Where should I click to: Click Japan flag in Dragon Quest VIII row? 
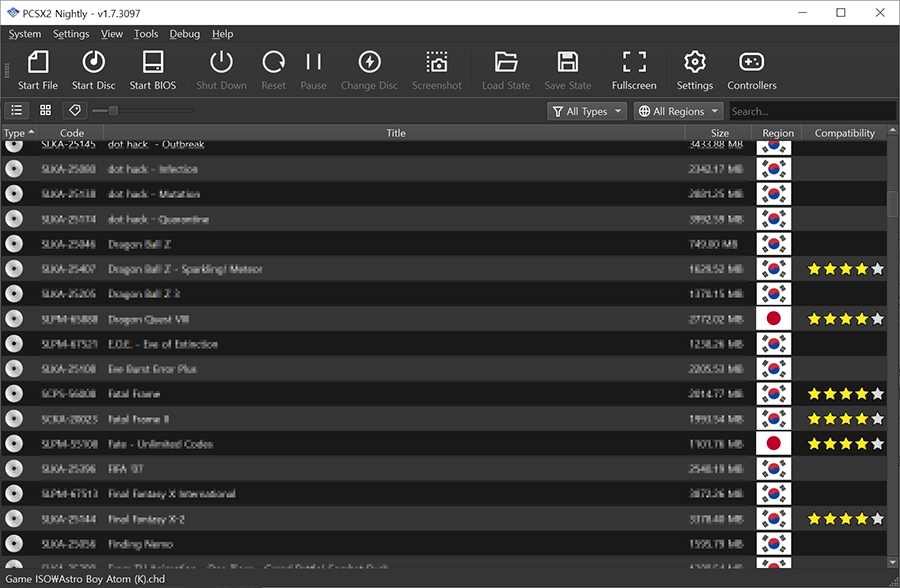point(774,319)
